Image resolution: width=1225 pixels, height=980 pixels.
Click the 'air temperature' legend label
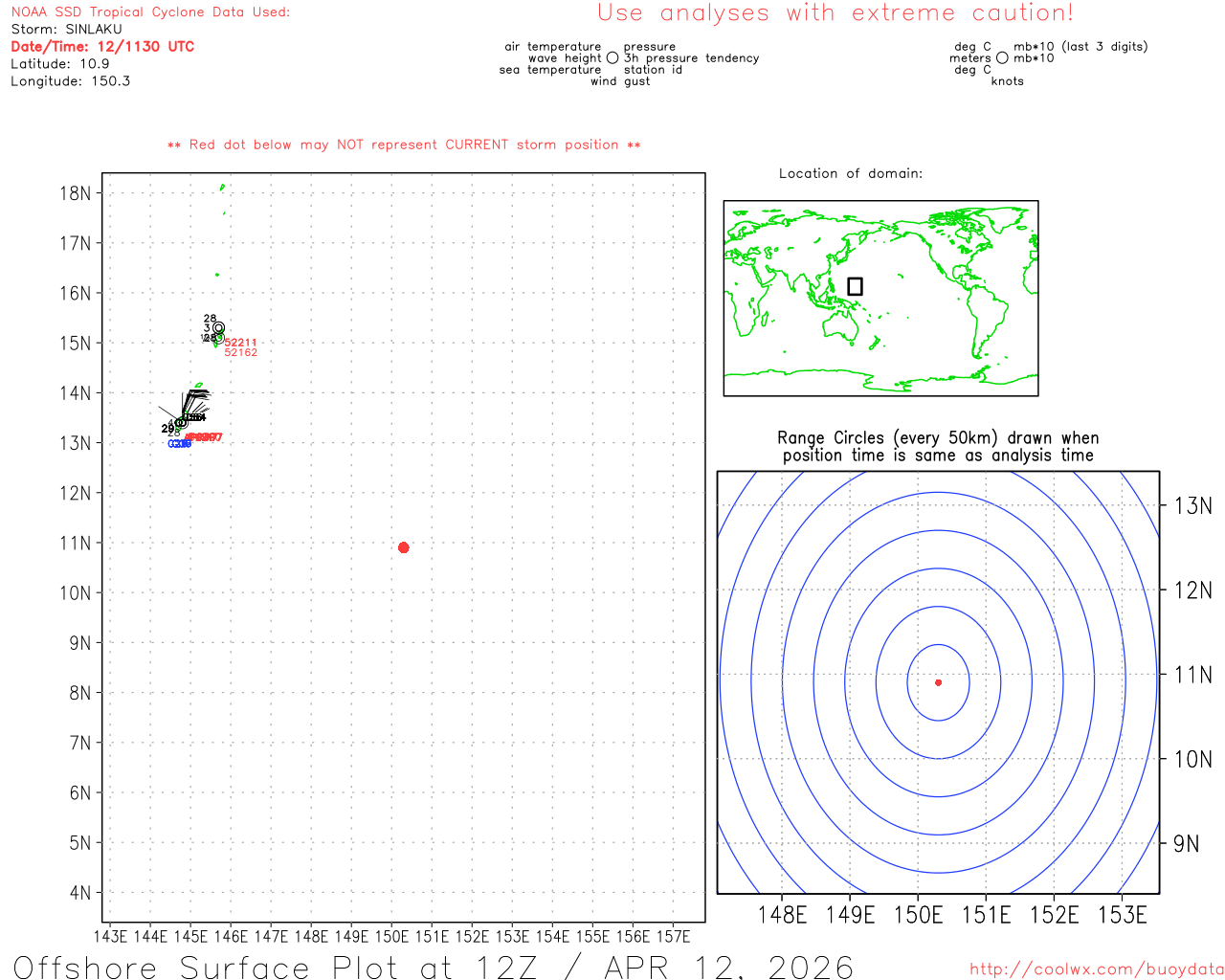point(553,47)
